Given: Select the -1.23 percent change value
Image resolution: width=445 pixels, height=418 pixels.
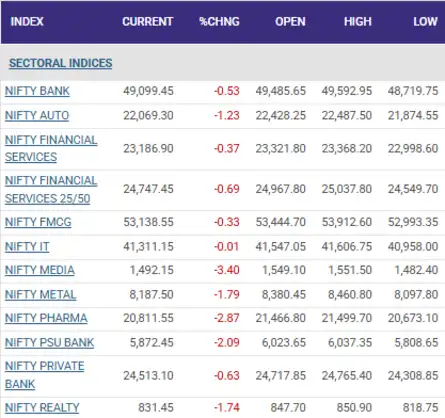Looking at the screenshot, I should [227, 115].
